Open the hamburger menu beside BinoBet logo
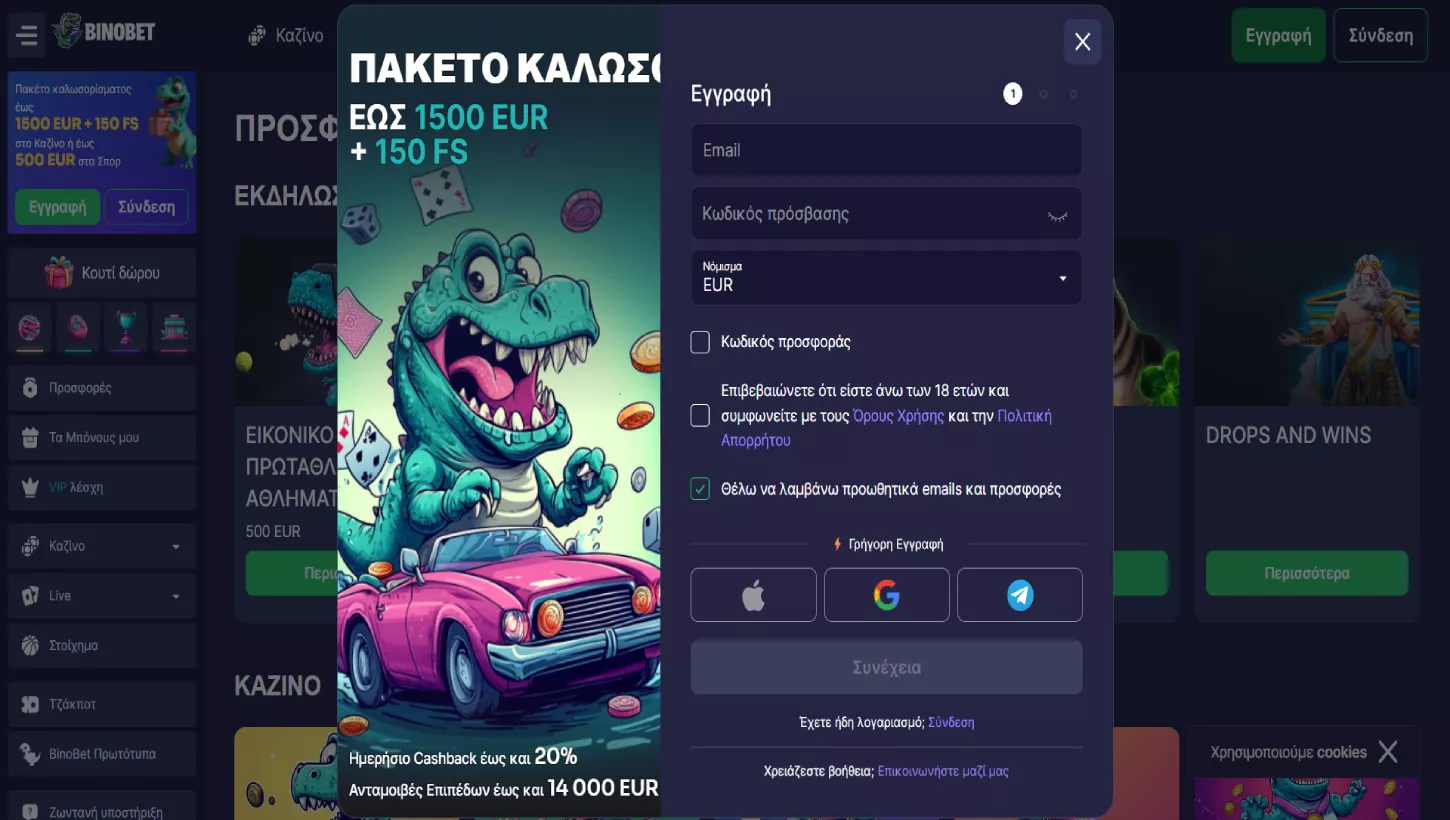This screenshot has height=820, width=1450. [27, 36]
